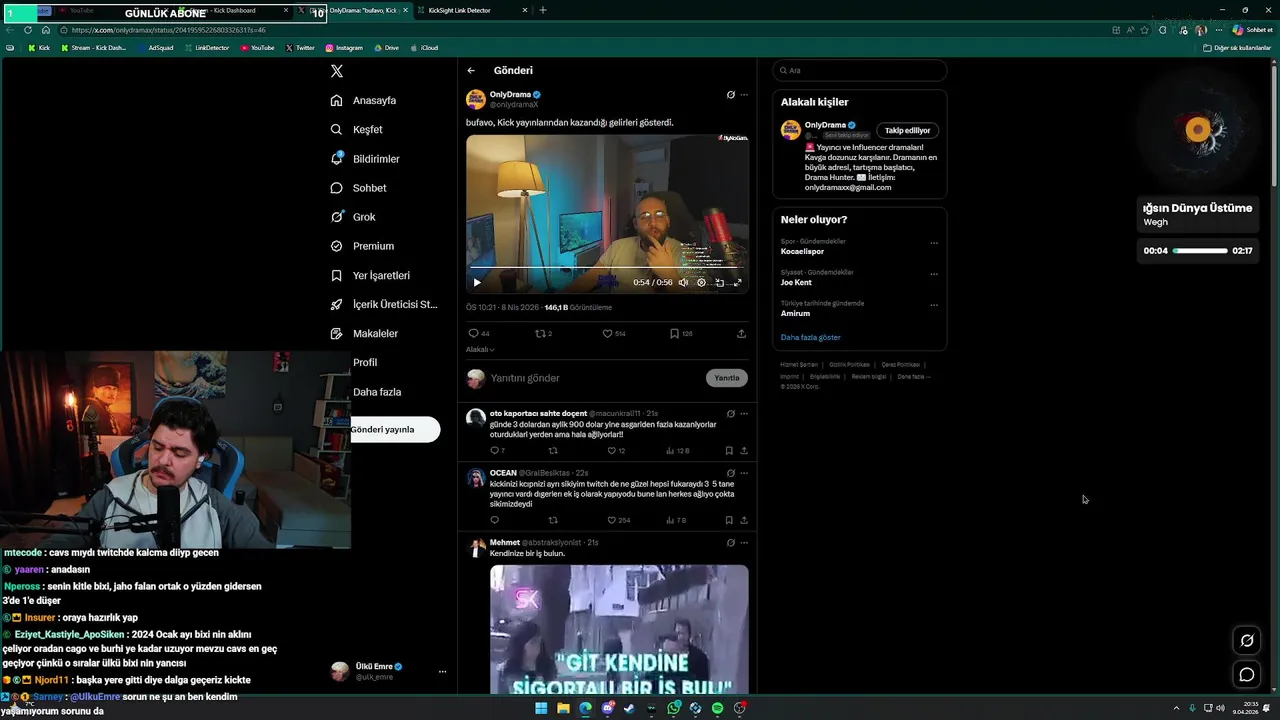Open more options on OnlyDrama post
This screenshot has height=720, width=1280.
click(743, 95)
